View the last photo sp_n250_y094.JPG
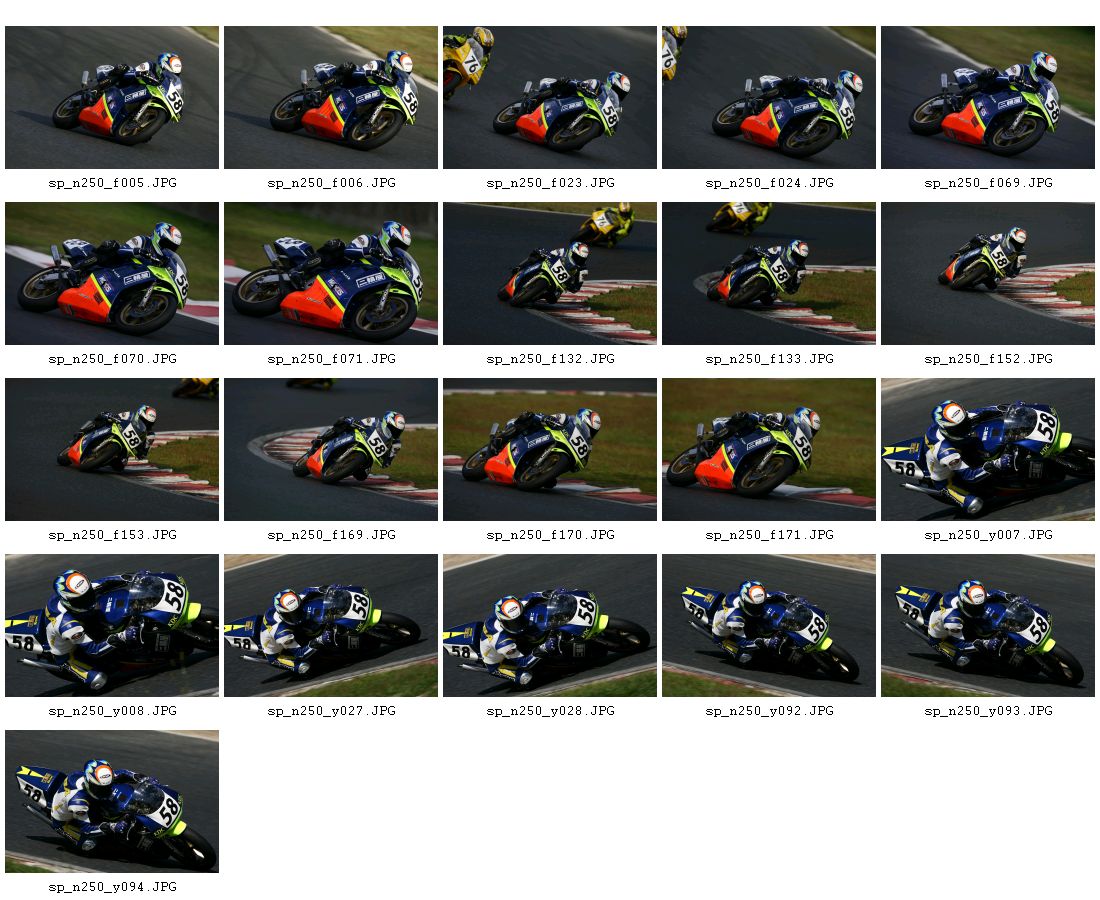 112,802
